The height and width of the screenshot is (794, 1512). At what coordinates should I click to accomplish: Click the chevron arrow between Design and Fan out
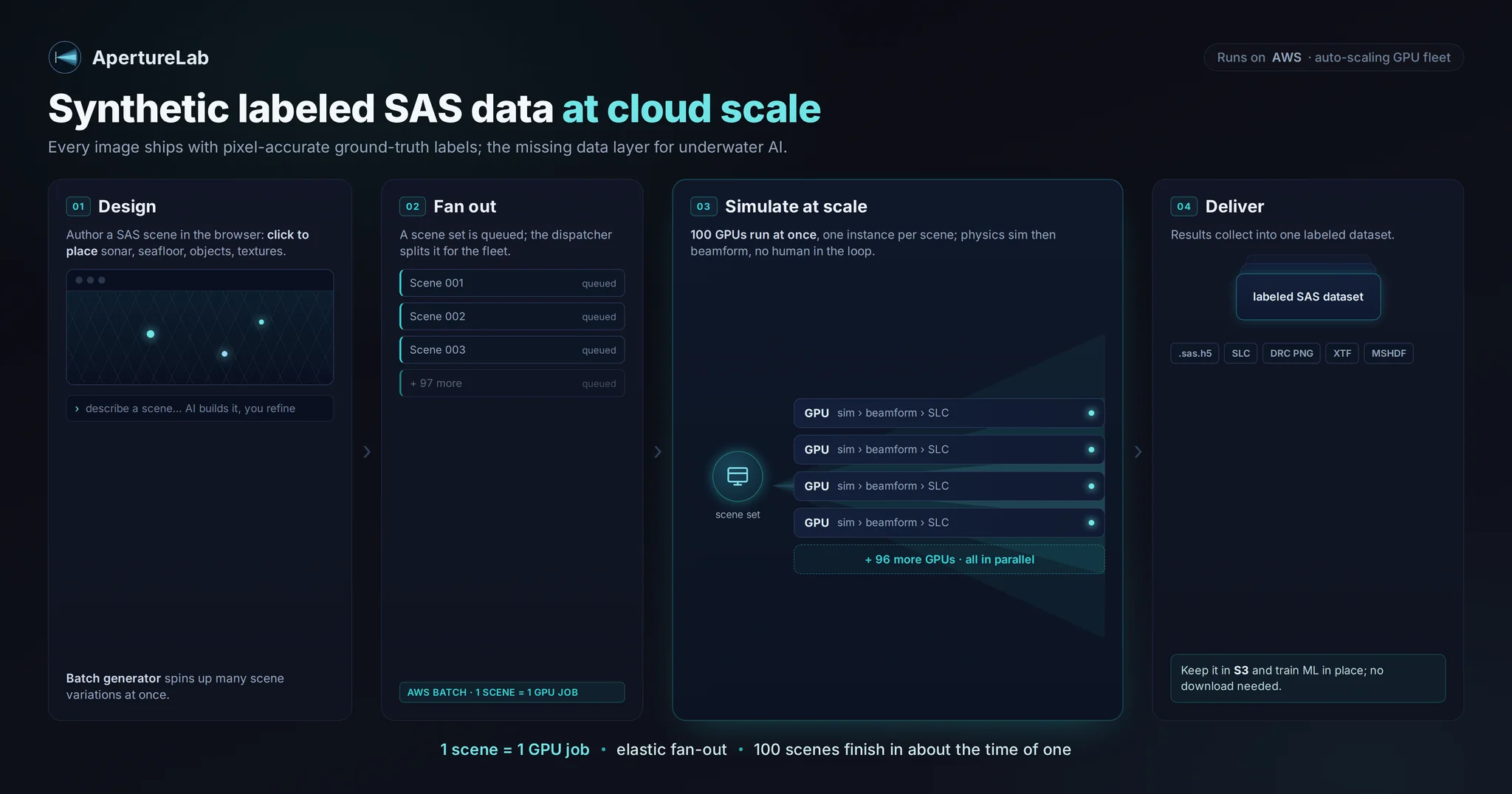[x=367, y=451]
